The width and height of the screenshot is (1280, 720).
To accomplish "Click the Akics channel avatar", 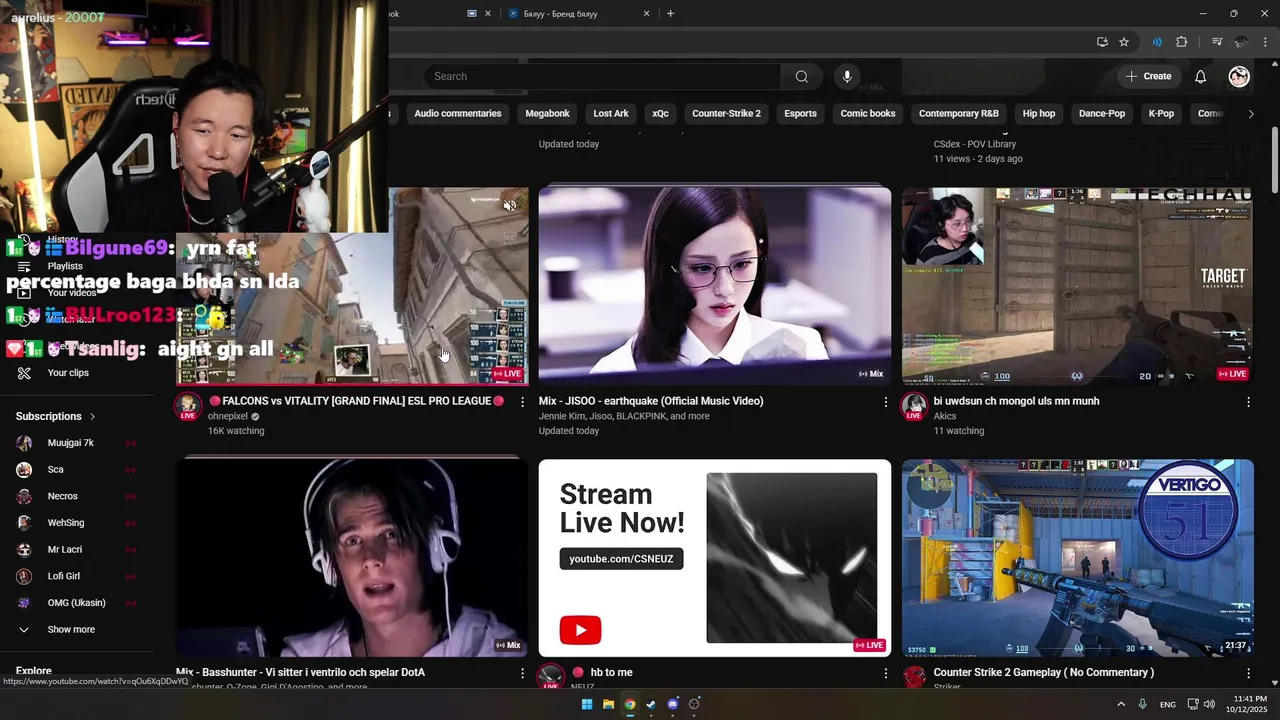I will pyautogui.click(x=914, y=405).
